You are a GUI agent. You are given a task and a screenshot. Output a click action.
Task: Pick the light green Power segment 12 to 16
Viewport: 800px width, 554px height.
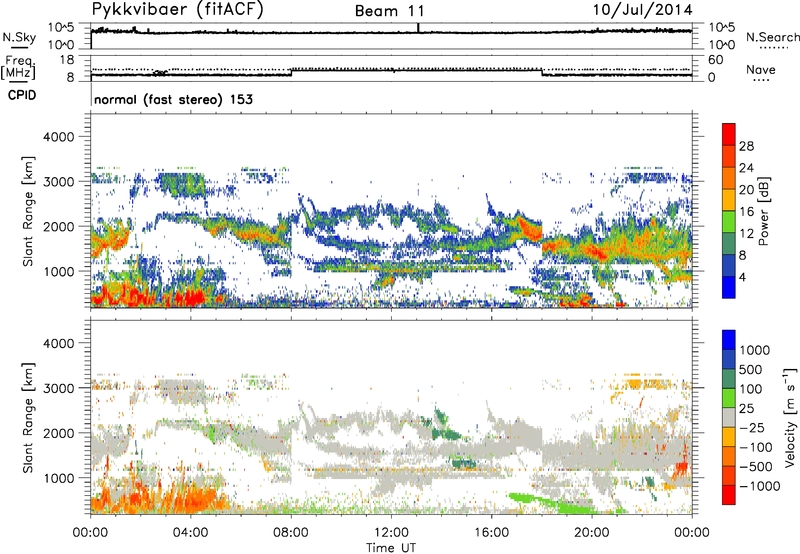729,222
